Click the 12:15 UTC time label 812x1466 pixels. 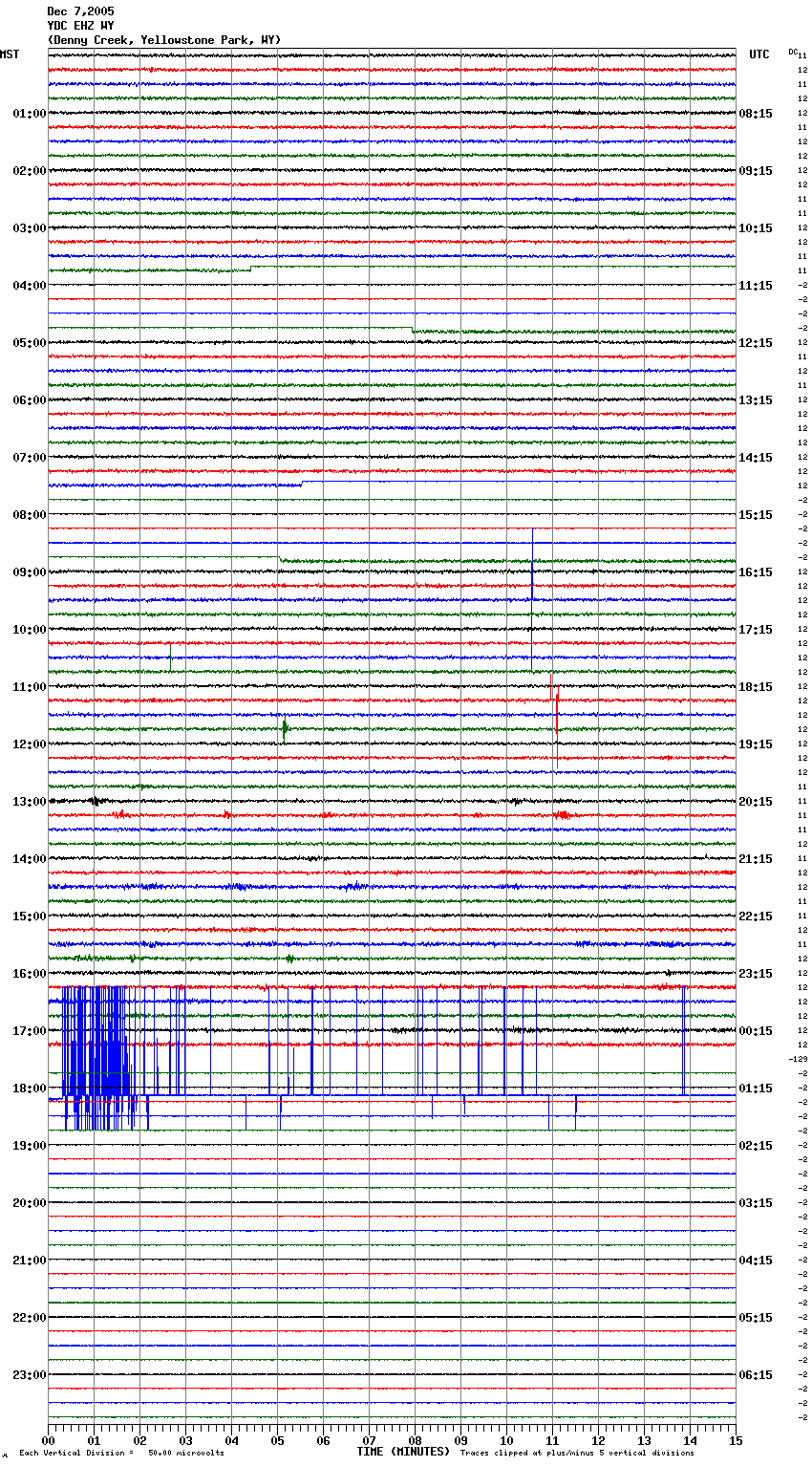pos(756,343)
